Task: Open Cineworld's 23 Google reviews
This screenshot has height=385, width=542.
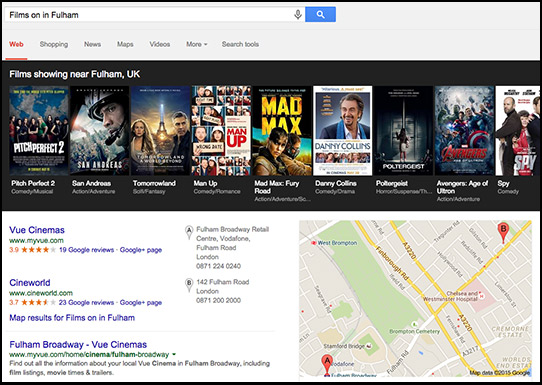Action: 86,302
